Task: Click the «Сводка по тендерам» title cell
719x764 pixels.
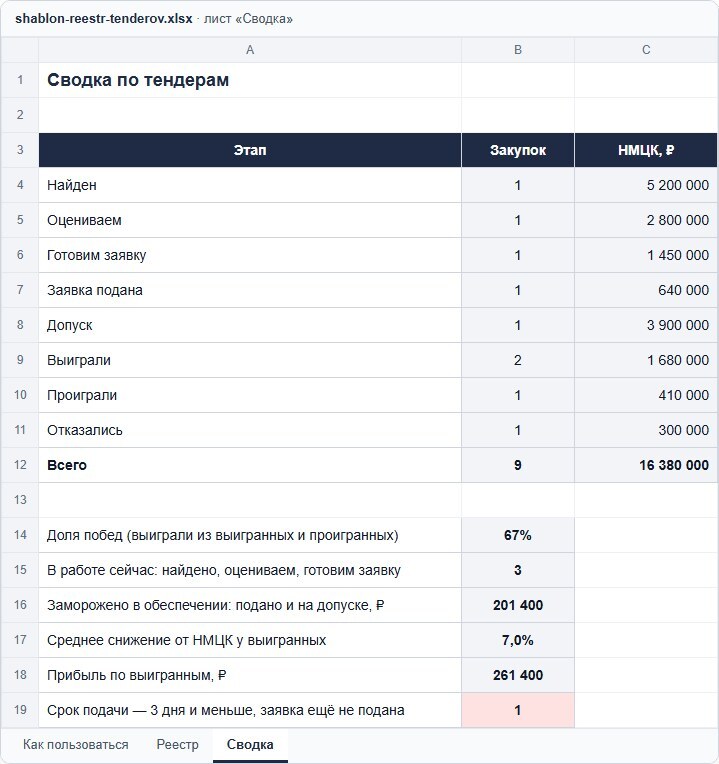Action: [x=250, y=80]
